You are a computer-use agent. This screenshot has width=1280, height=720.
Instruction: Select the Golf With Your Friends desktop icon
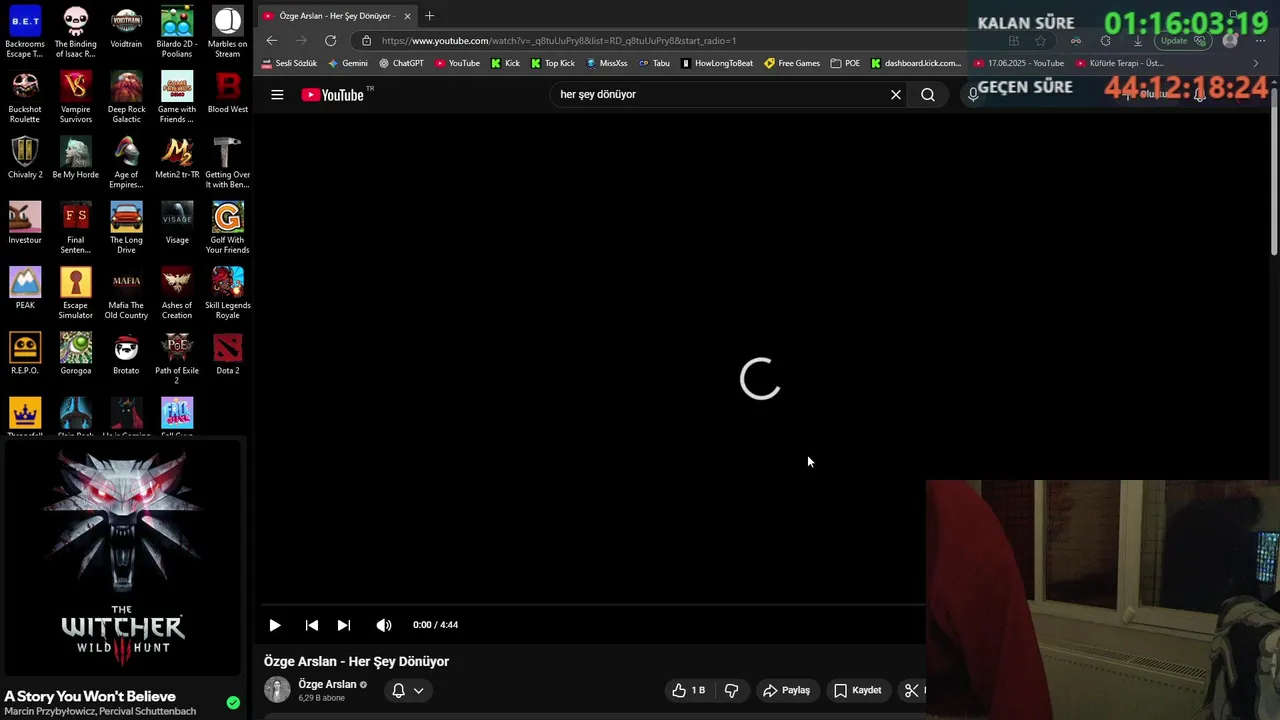(x=227, y=228)
